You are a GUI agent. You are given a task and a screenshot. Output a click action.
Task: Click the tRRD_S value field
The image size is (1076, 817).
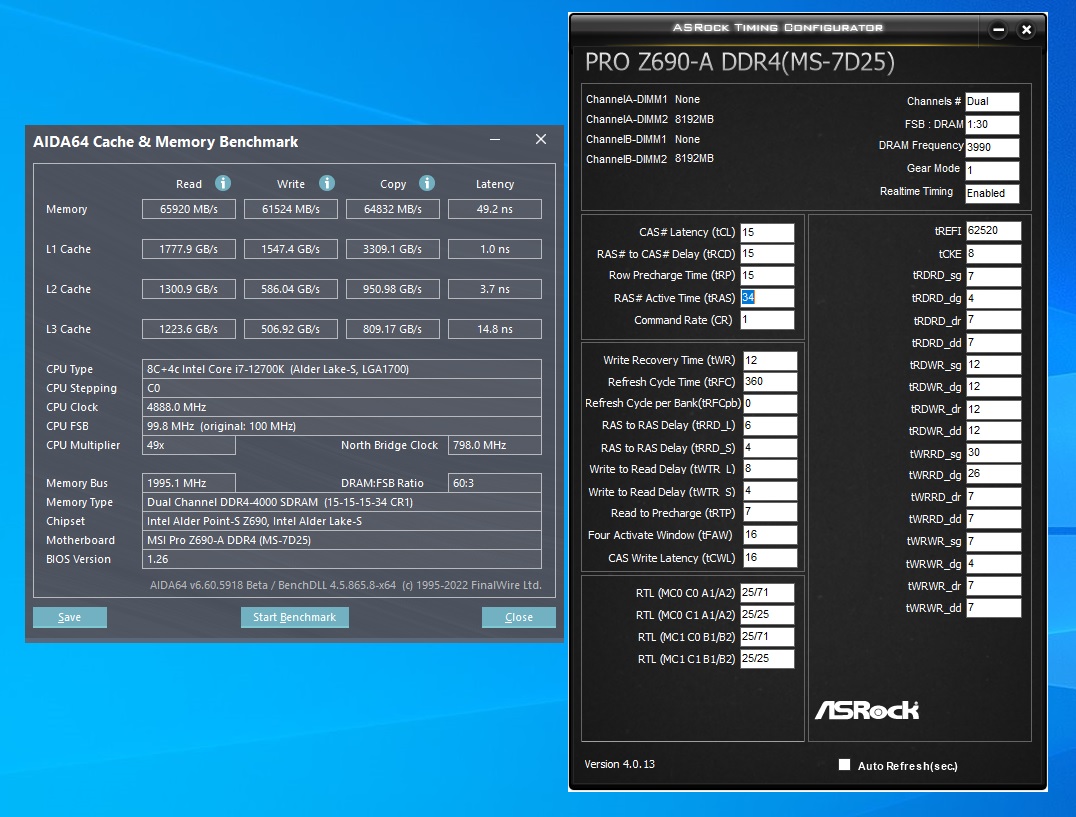[x=770, y=448]
